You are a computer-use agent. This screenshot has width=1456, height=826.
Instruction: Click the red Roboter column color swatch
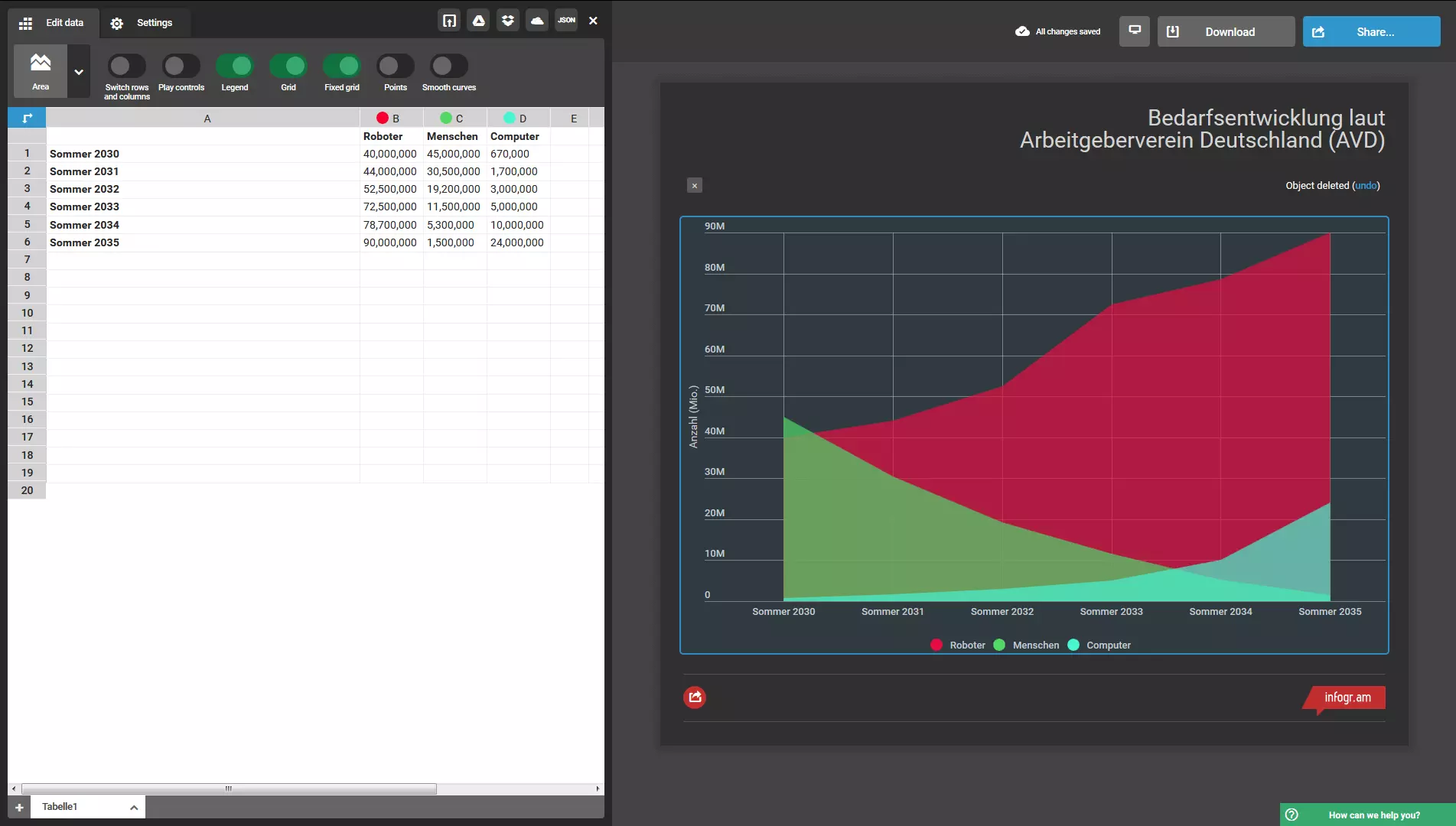[383, 118]
